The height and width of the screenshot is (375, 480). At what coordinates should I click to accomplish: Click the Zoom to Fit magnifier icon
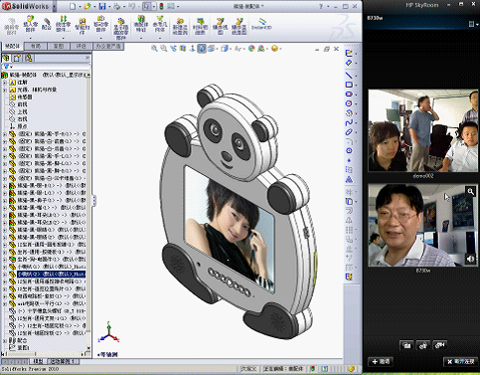pos(154,49)
